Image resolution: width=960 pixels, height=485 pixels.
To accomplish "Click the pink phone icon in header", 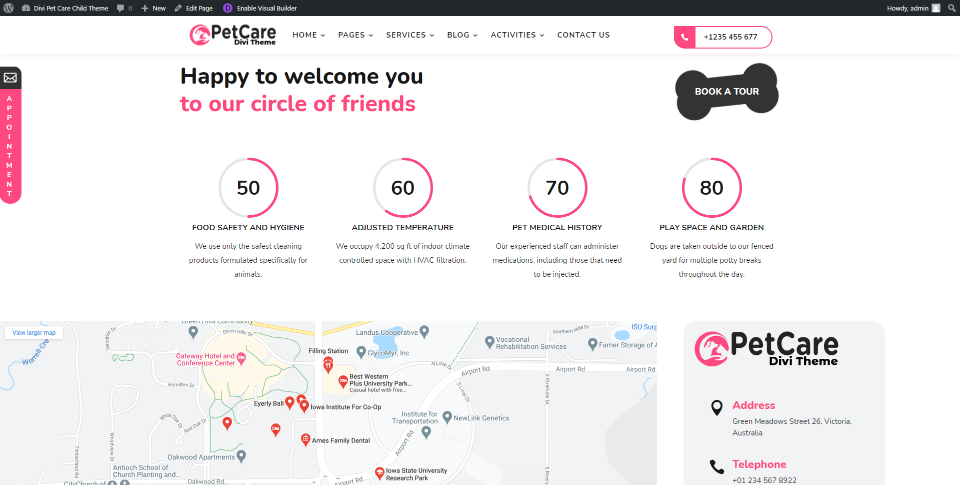I will [685, 37].
